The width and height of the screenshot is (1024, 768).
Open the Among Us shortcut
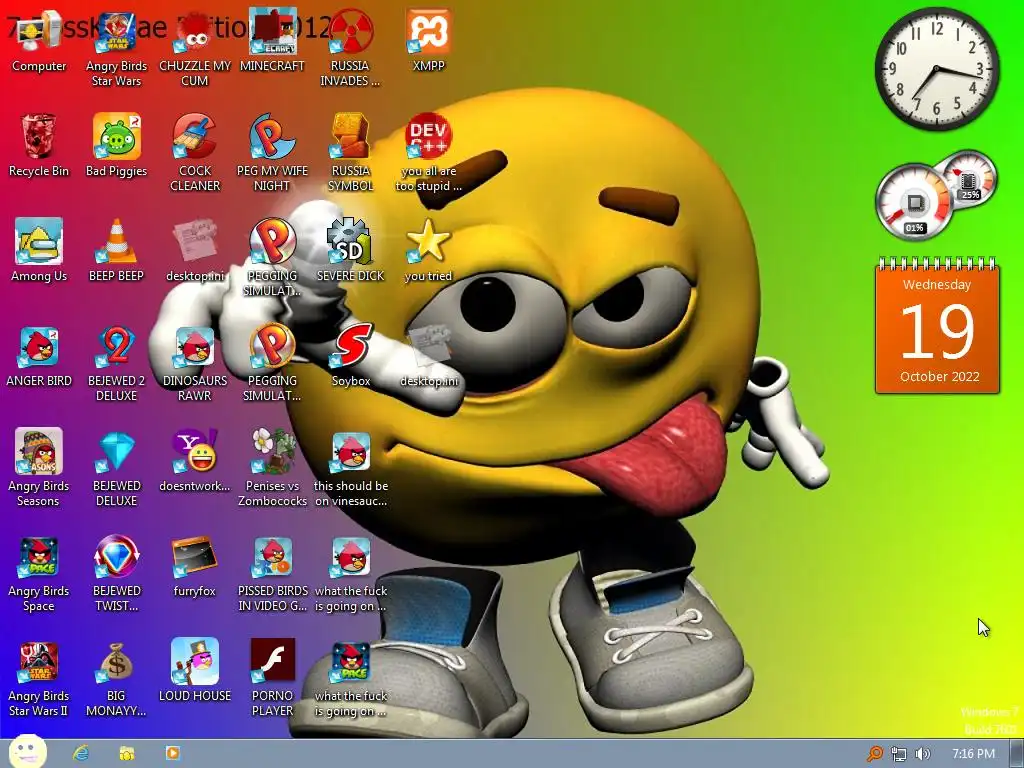point(39,251)
